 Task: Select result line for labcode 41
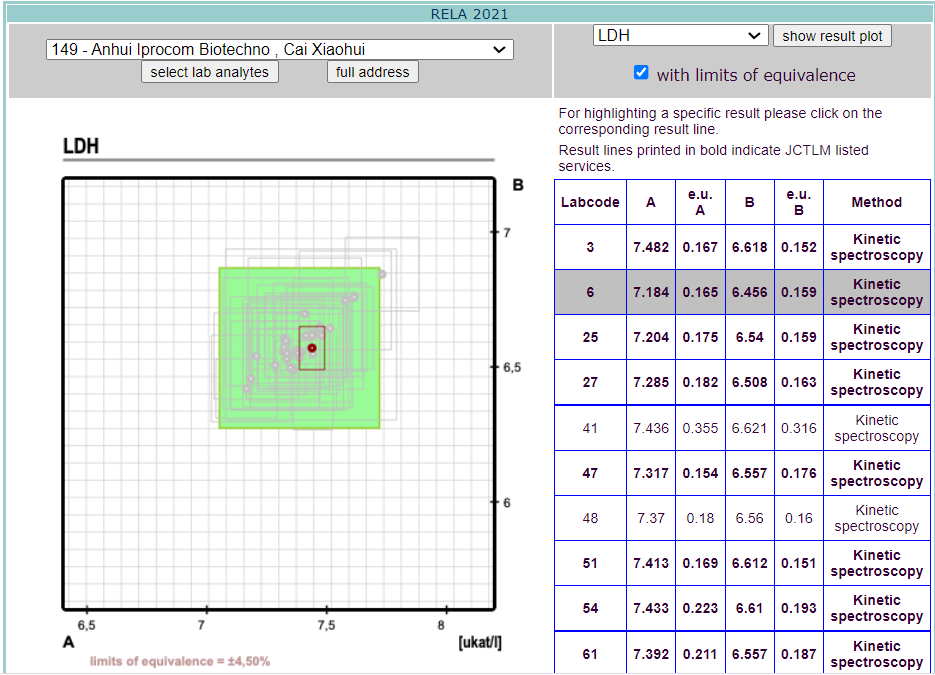742,428
